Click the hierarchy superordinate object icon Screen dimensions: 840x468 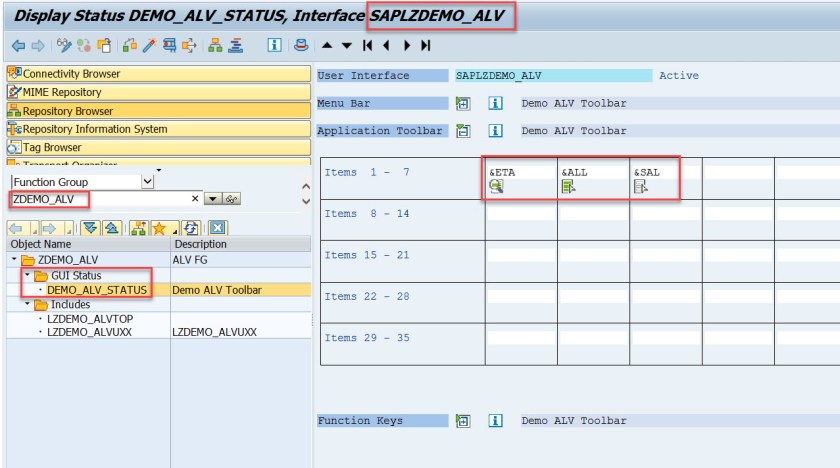tap(138, 228)
